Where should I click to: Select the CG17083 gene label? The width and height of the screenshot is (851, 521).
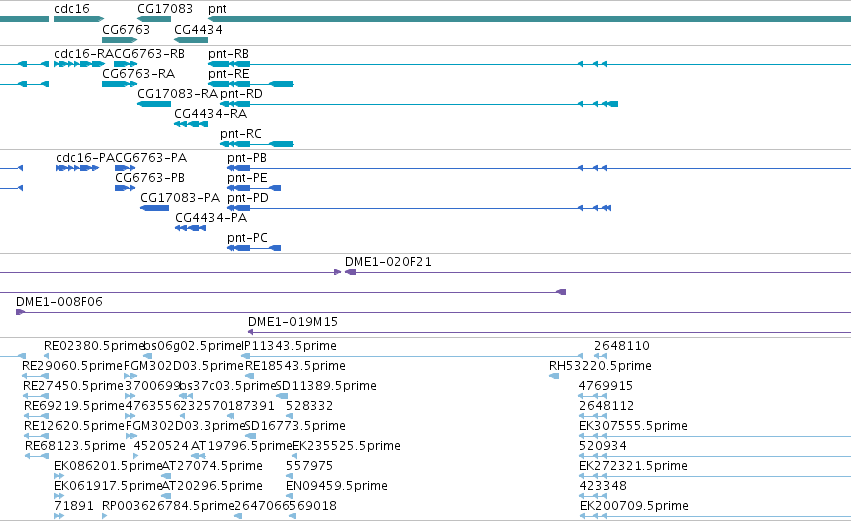click(x=165, y=9)
